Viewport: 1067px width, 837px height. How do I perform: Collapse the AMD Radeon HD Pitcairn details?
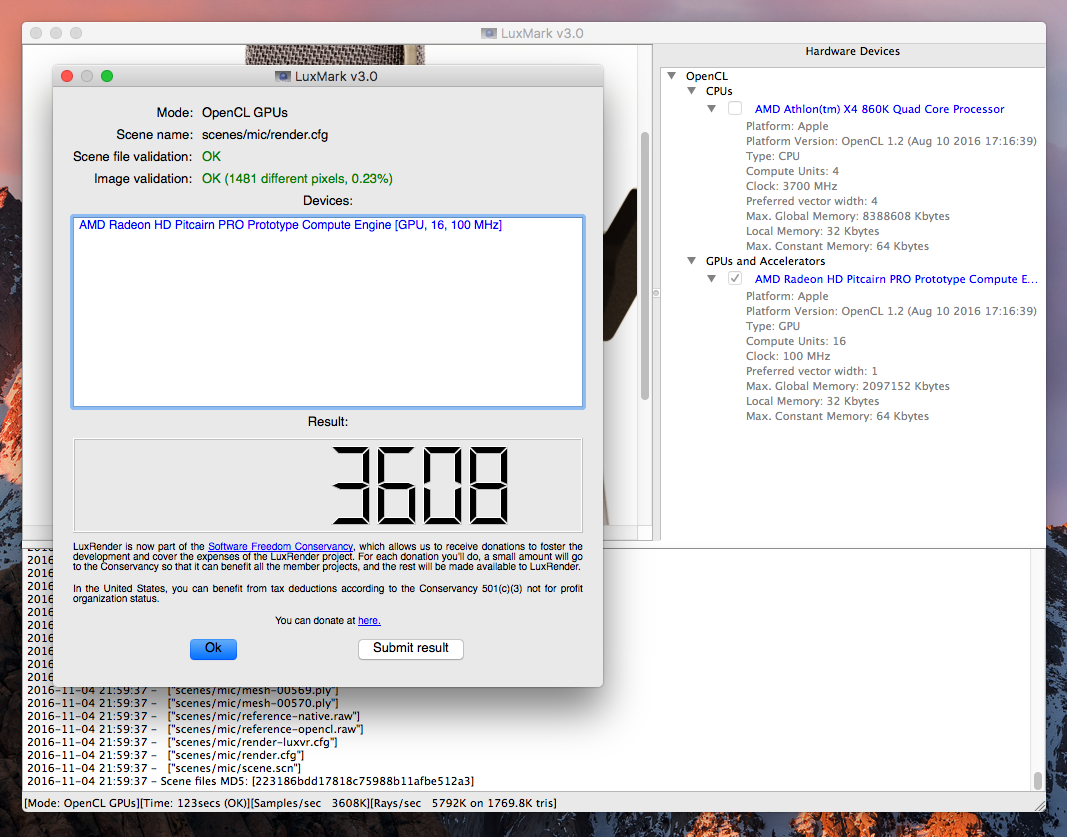tap(711, 279)
